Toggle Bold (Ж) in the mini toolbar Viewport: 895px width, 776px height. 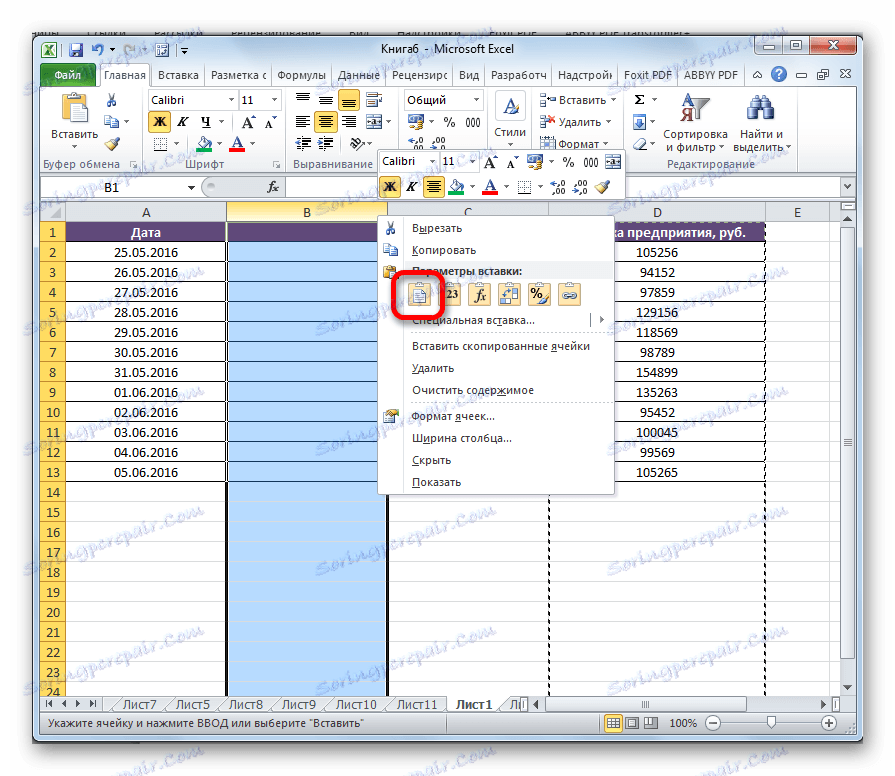point(390,187)
